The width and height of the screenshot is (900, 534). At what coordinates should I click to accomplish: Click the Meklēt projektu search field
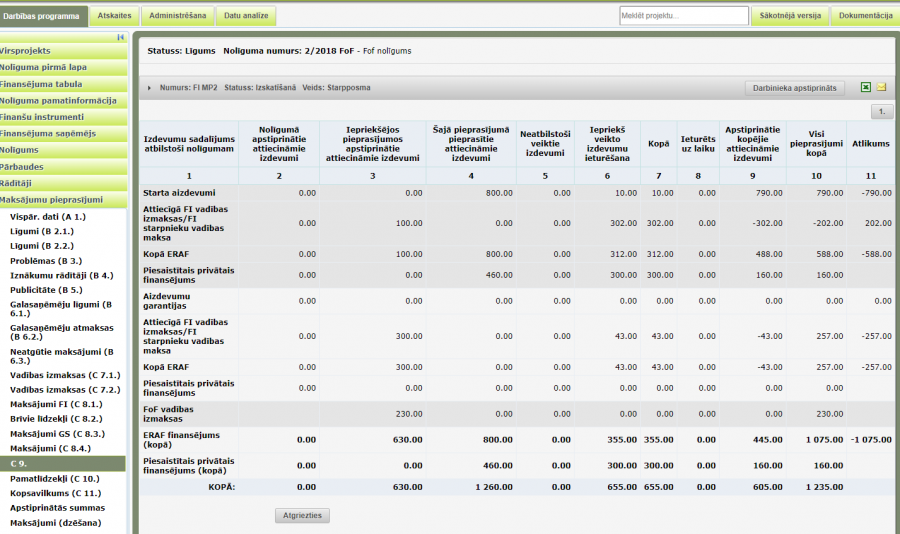684,16
